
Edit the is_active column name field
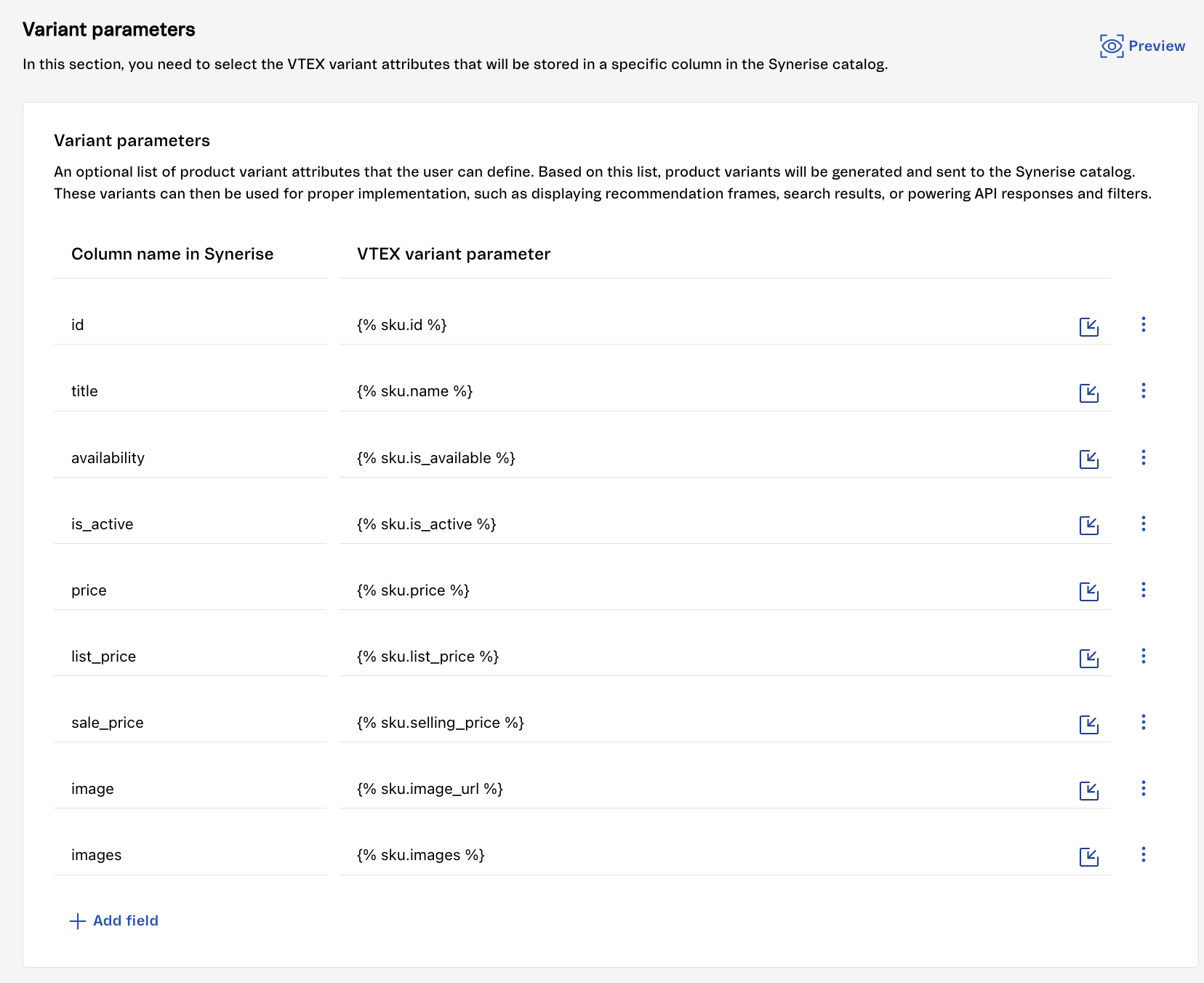pyautogui.click(x=190, y=524)
